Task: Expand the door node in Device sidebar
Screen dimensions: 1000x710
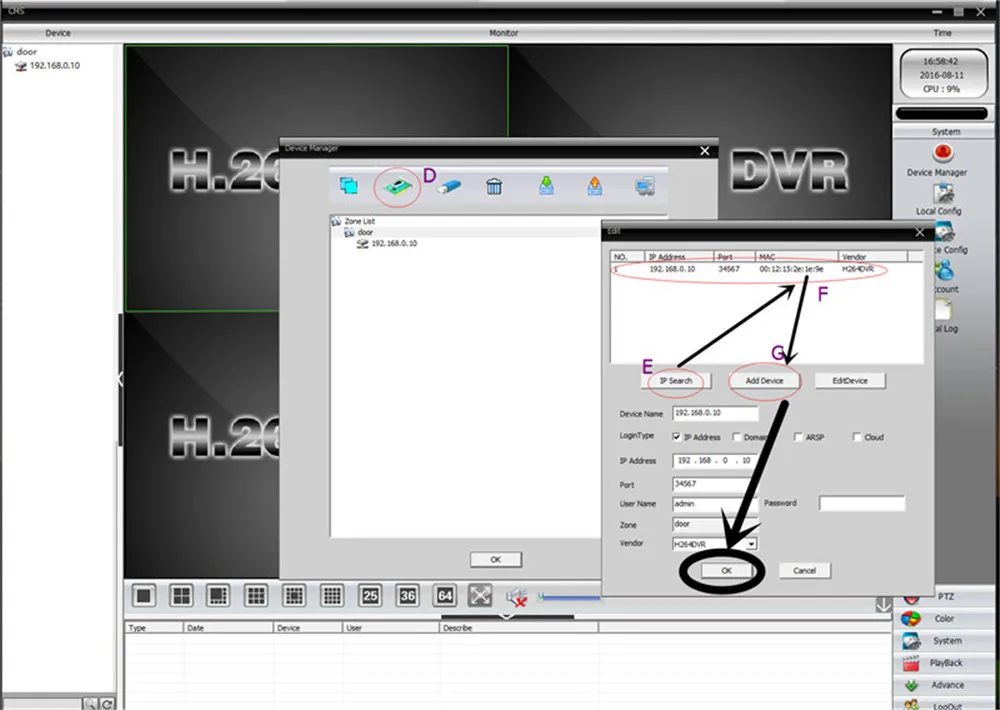Action: [x=8, y=52]
